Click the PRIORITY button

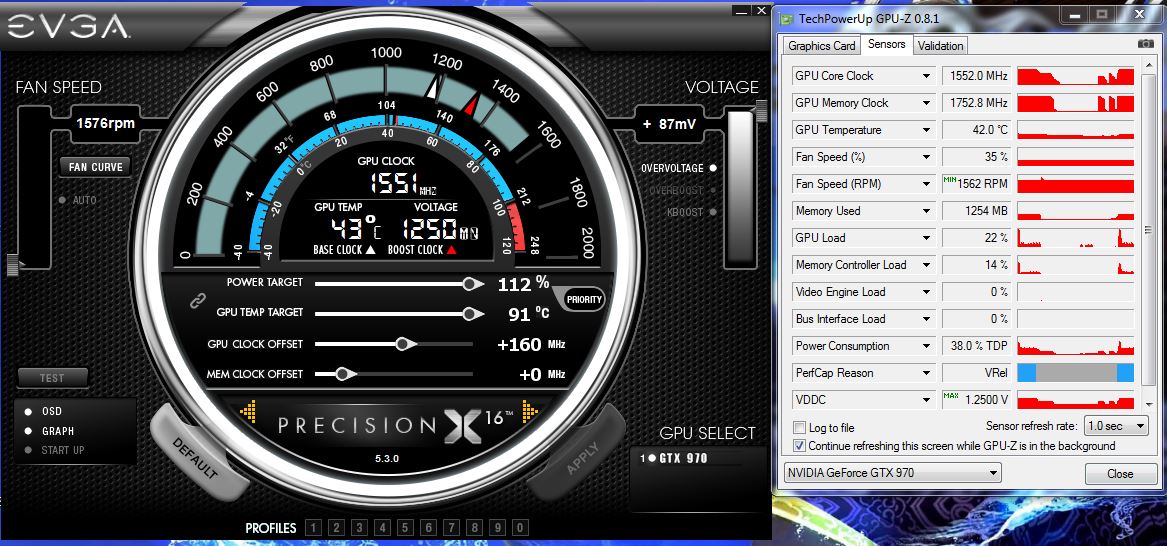tap(584, 300)
